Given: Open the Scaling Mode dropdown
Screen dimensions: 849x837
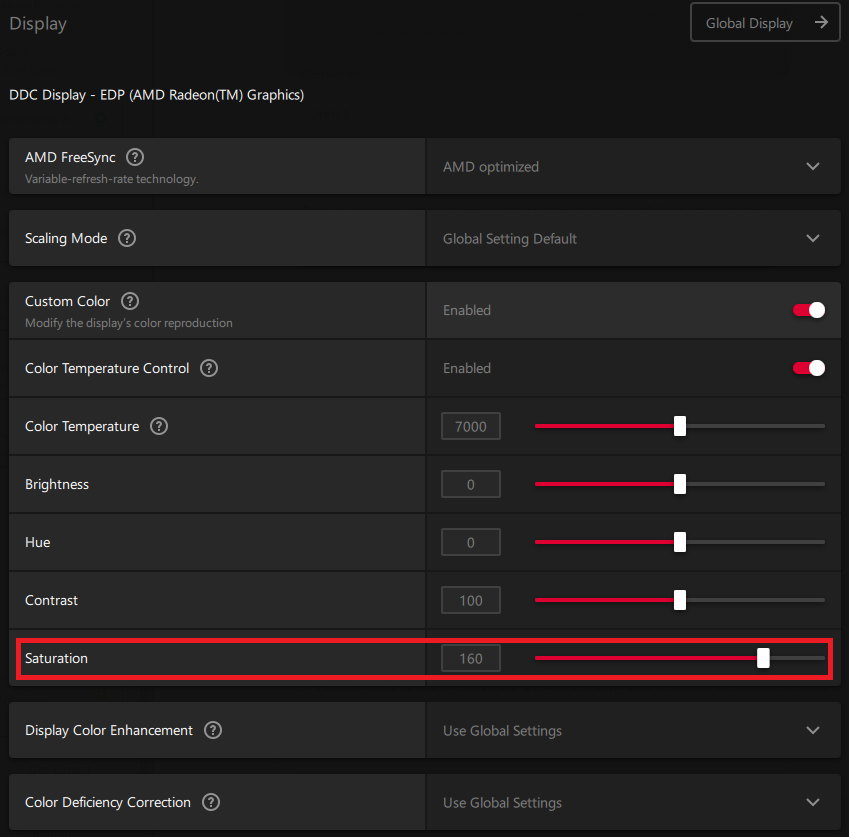Looking at the screenshot, I should tap(812, 239).
